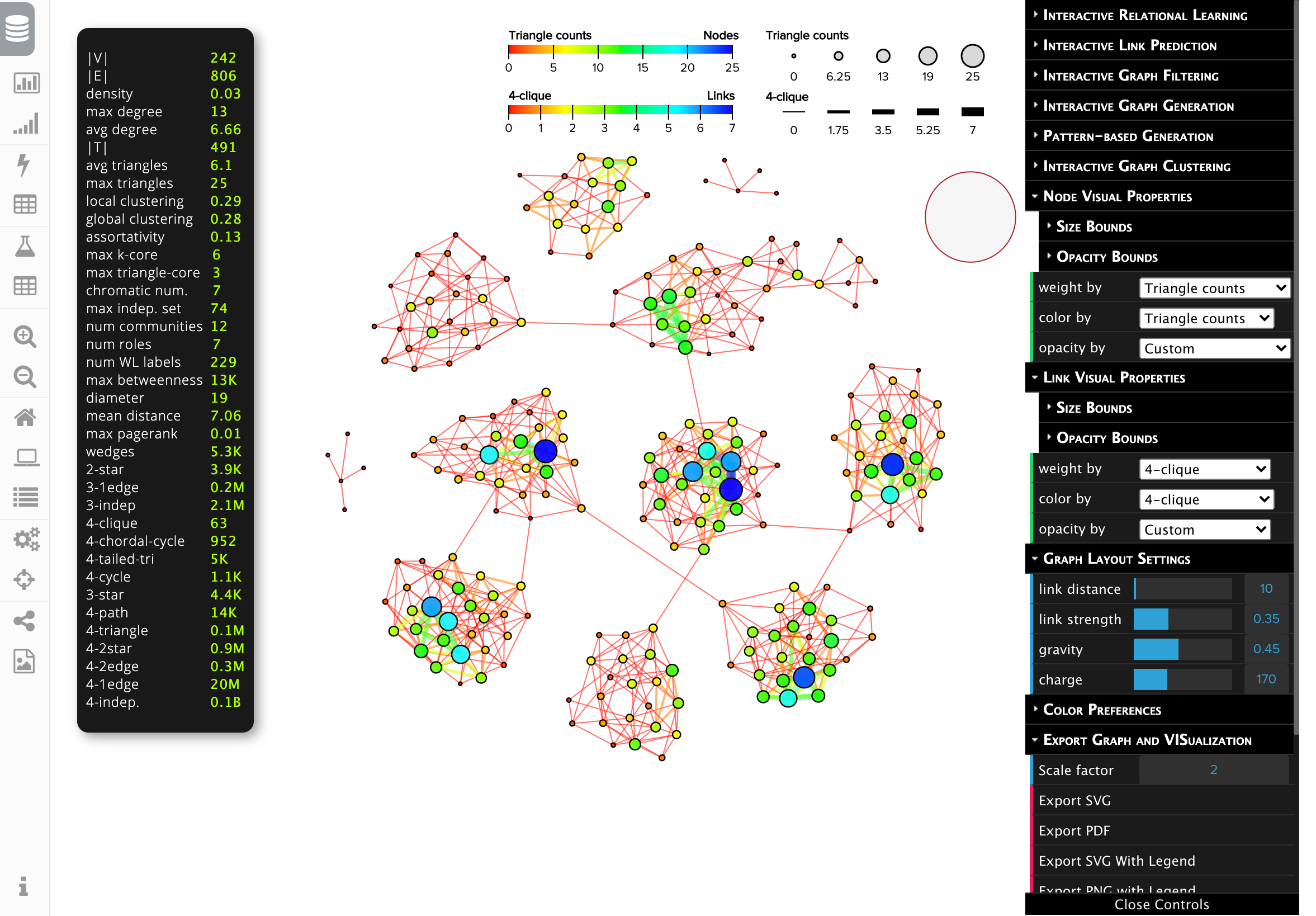This screenshot has width=1316, height=916.
Task: Click Export PDF
Action: [1162, 831]
